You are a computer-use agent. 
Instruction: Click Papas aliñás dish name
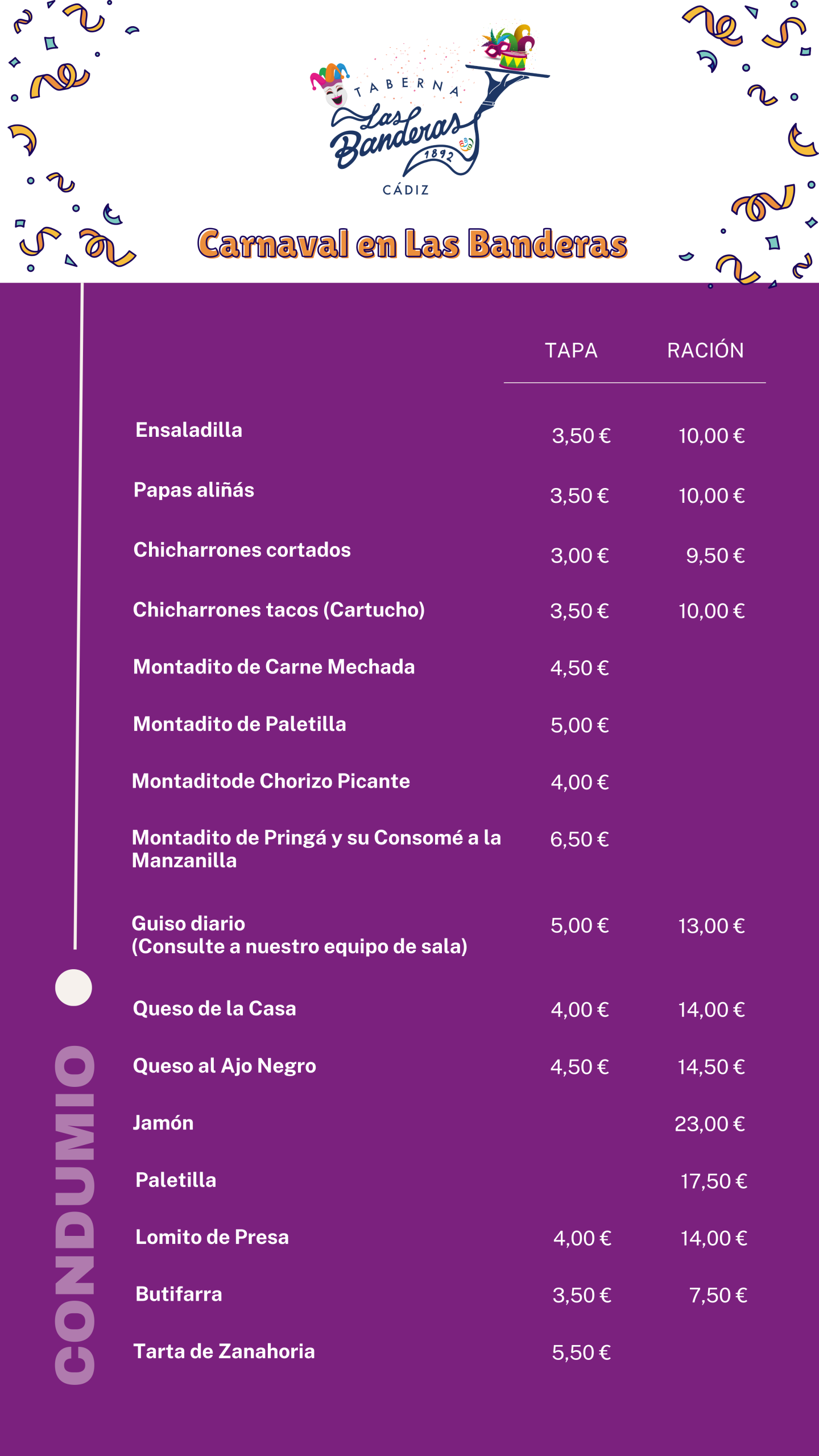[194, 490]
